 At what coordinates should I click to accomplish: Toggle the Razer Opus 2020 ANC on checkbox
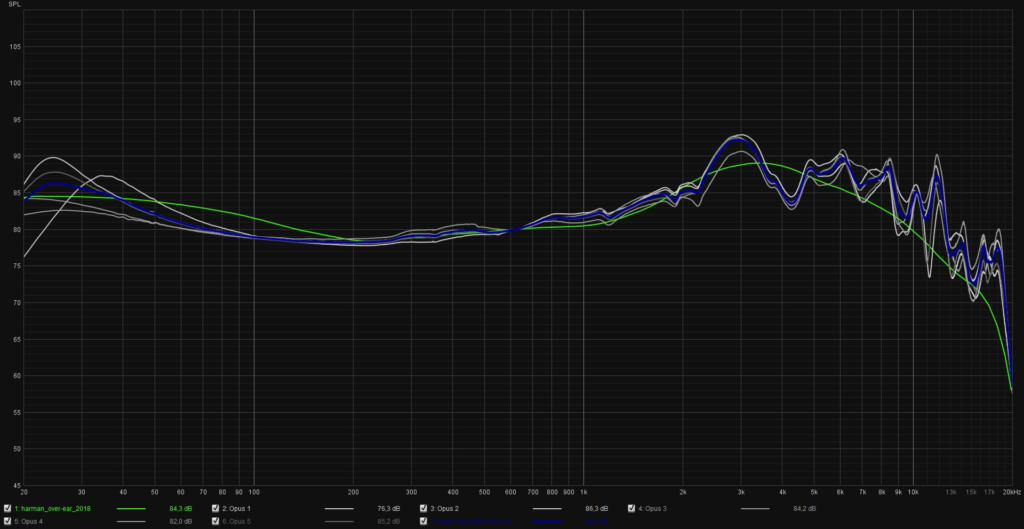point(423,521)
